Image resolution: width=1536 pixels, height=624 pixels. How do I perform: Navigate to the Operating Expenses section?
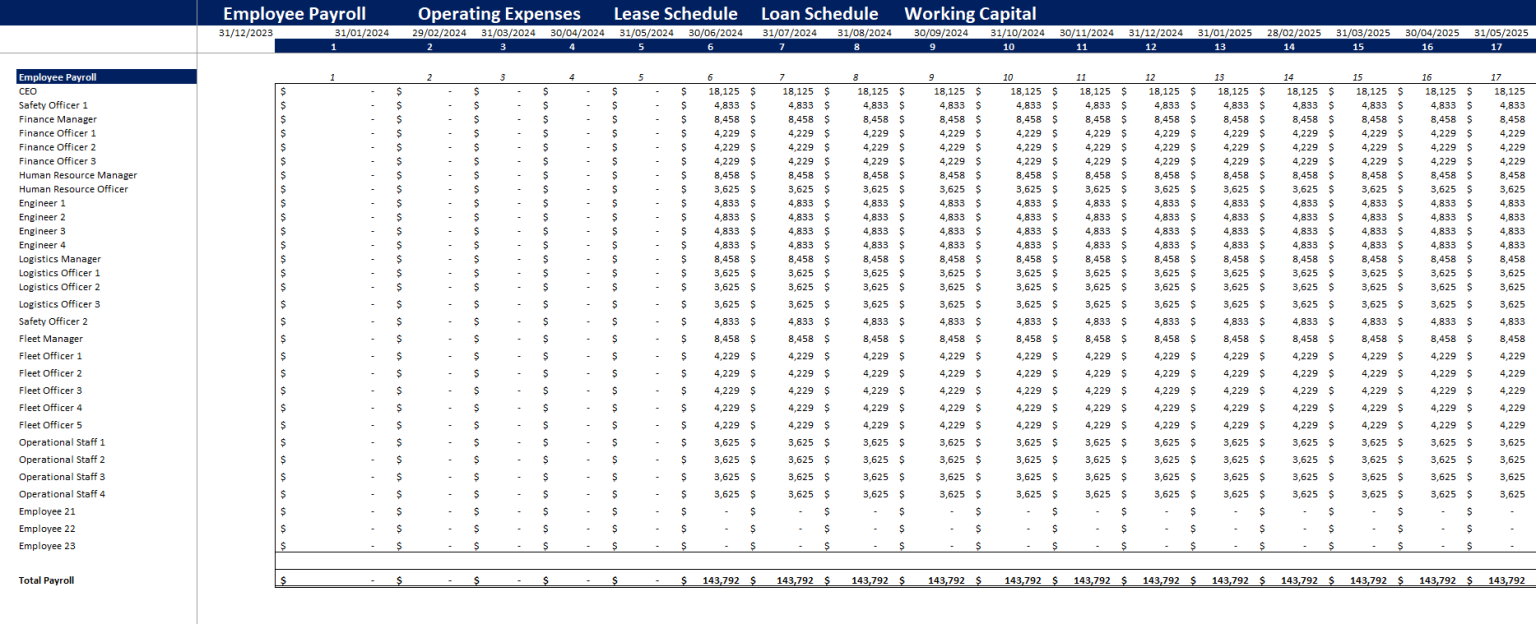[x=498, y=13]
